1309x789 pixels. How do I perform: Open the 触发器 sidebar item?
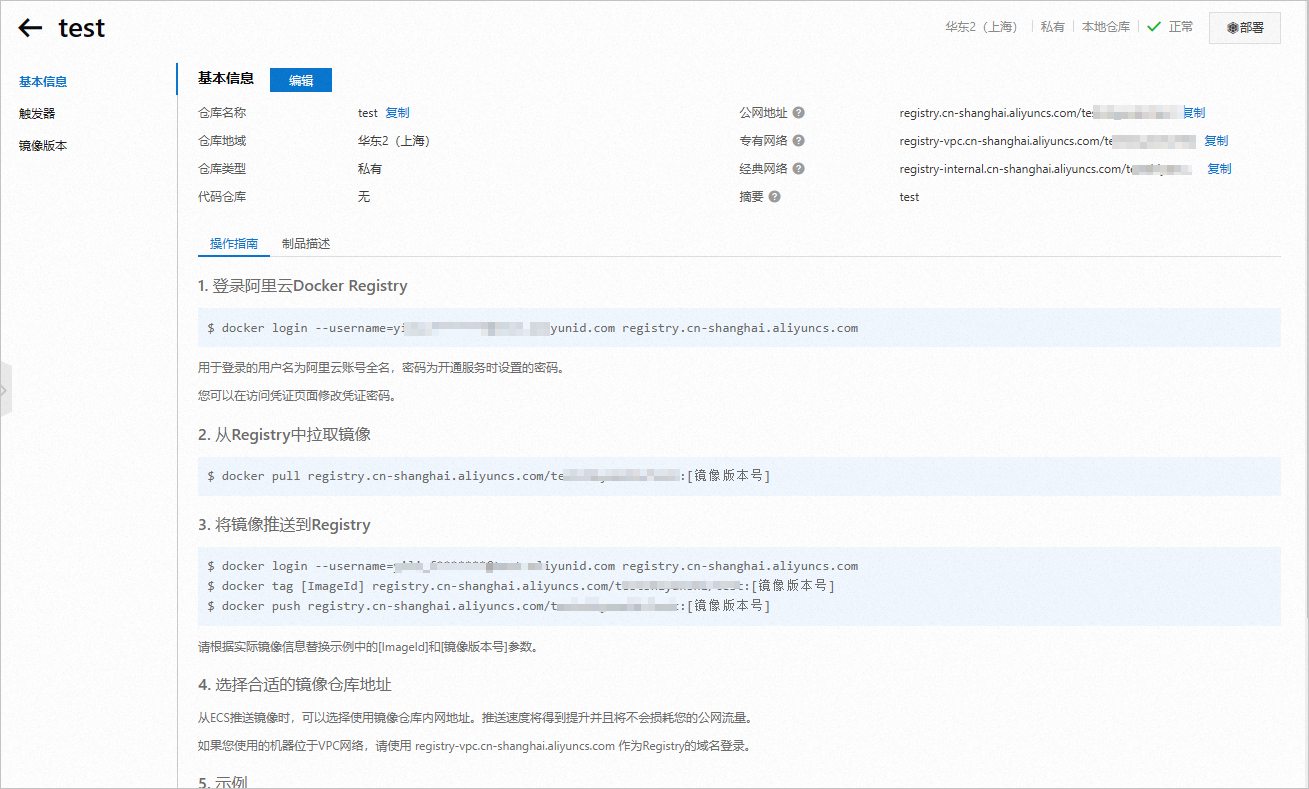37,114
